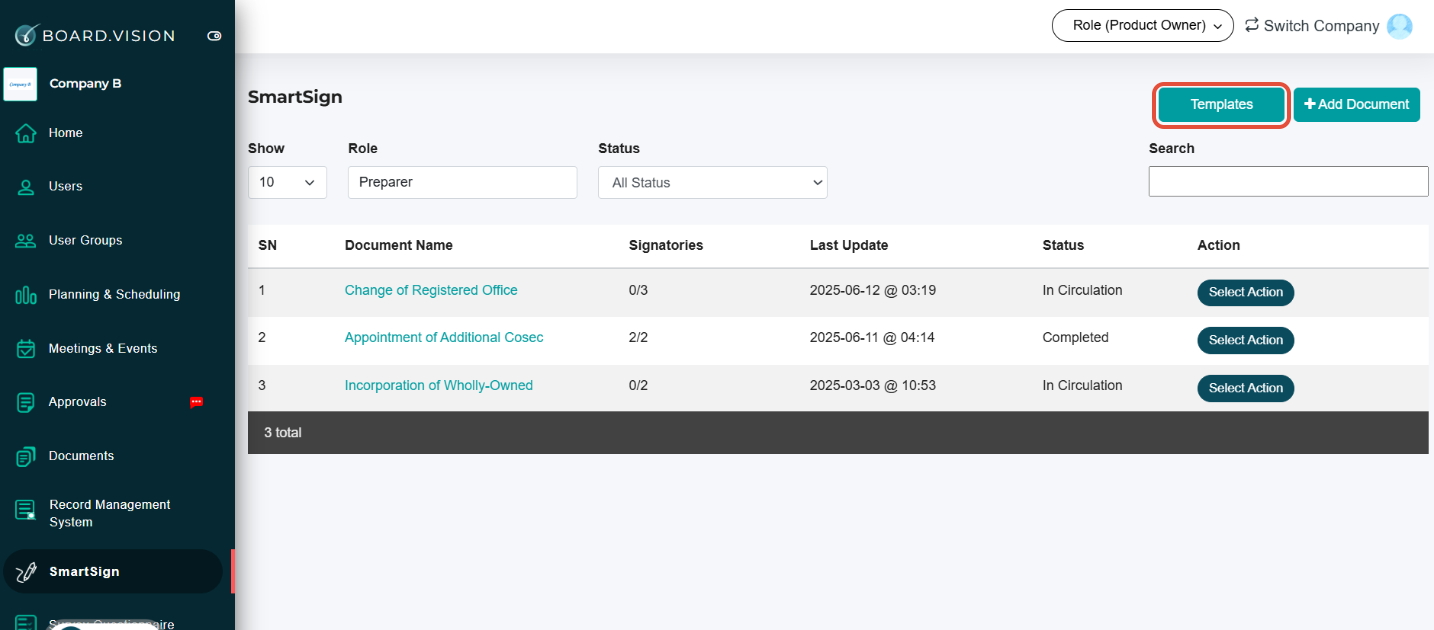Go to Users in the sidebar
The height and width of the screenshot is (630, 1434).
(x=66, y=187)
